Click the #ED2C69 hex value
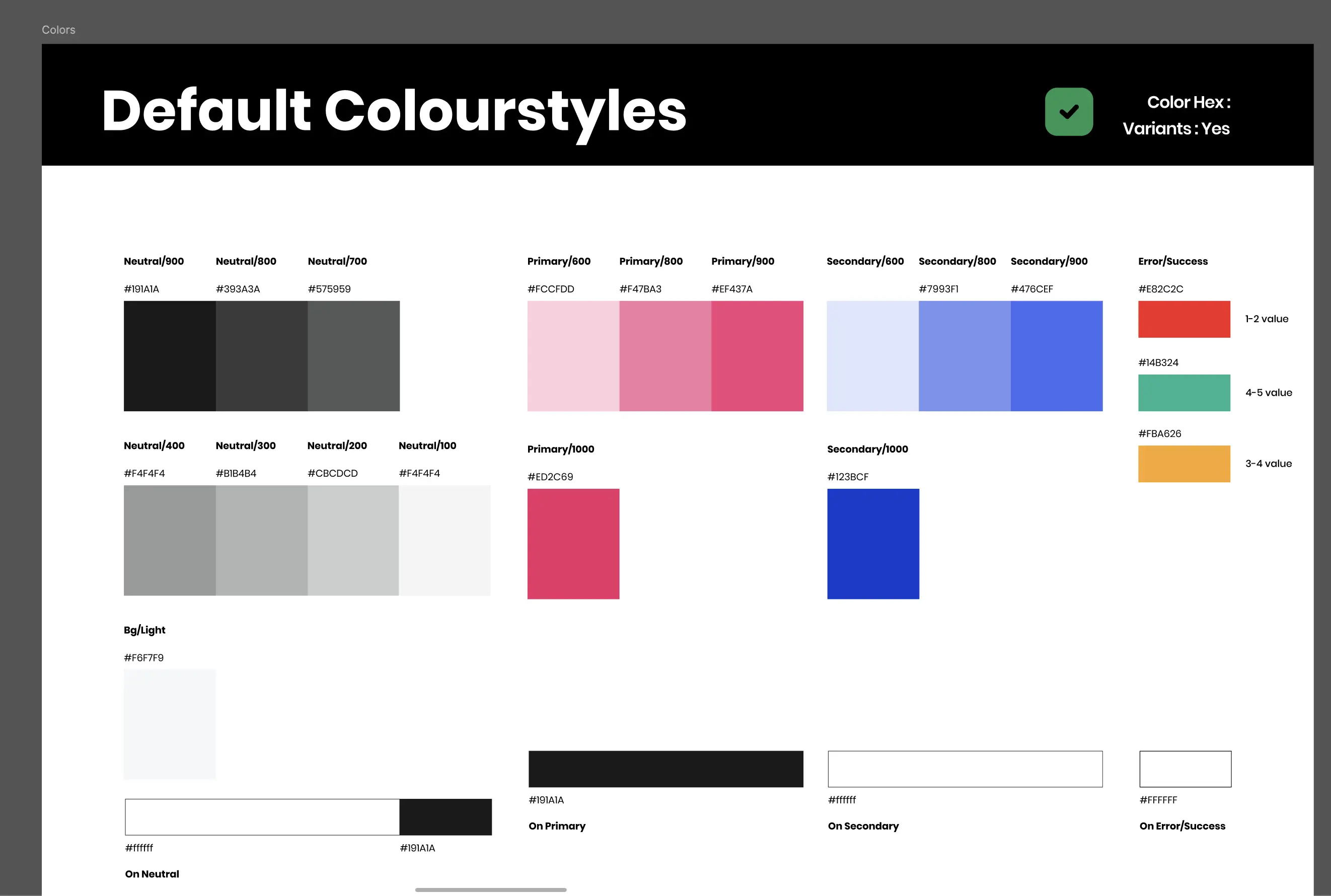 (550, 477)
